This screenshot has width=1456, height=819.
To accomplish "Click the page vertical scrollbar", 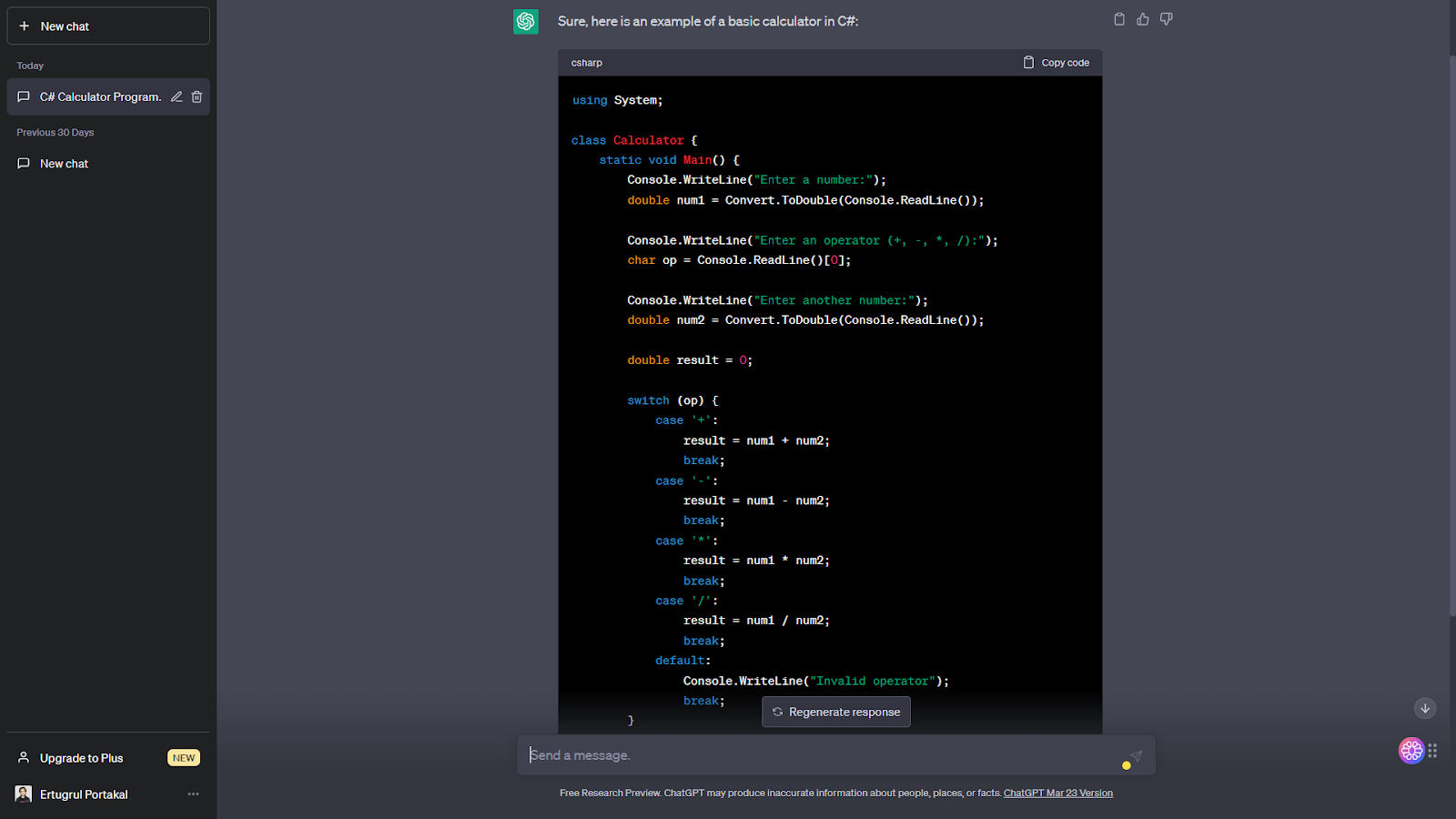I will [x=1452, y=337].
